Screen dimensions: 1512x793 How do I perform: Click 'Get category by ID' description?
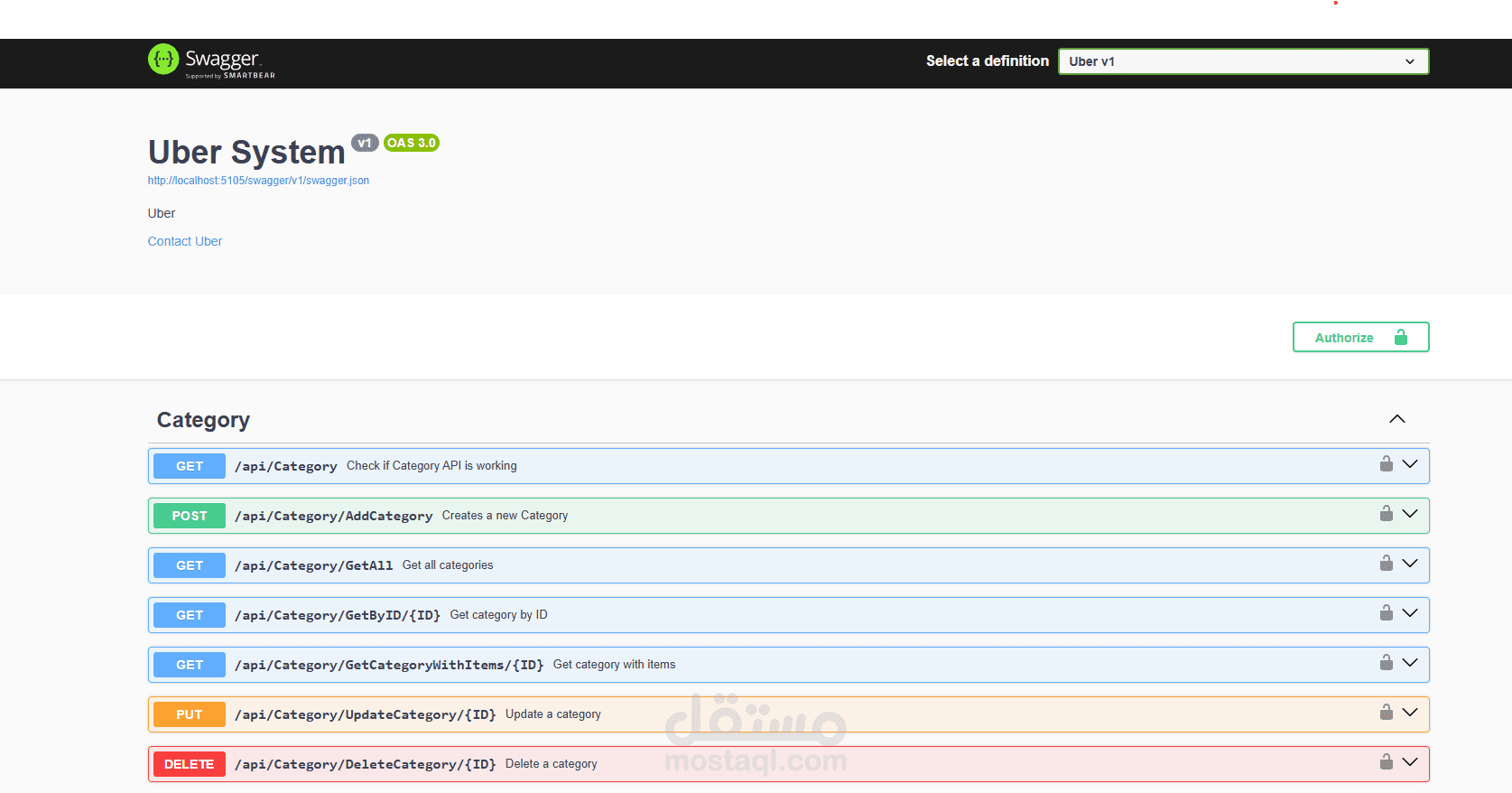click(x=498, y=615)
